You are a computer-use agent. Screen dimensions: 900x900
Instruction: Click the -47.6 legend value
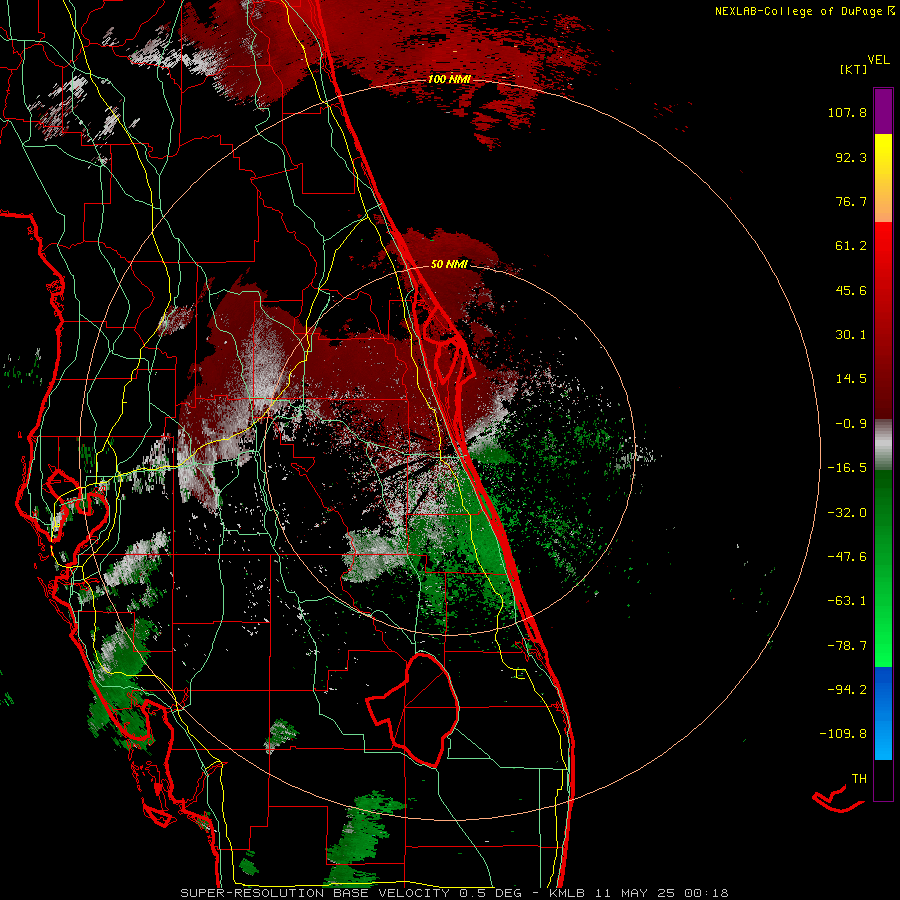847,557
